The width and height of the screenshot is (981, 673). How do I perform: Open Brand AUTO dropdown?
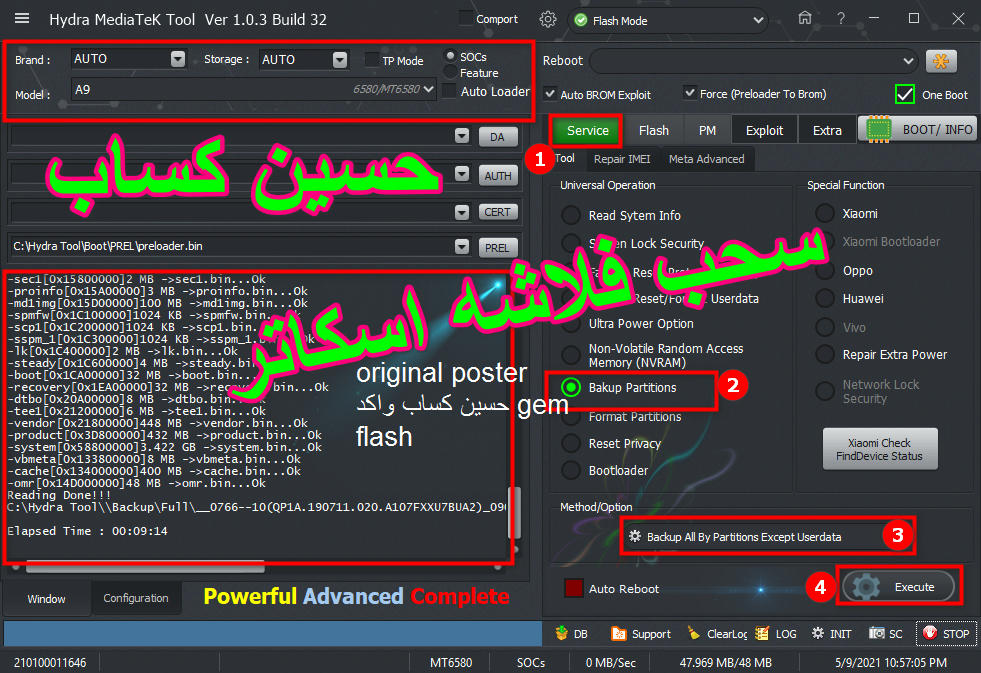tap(178, 59)
